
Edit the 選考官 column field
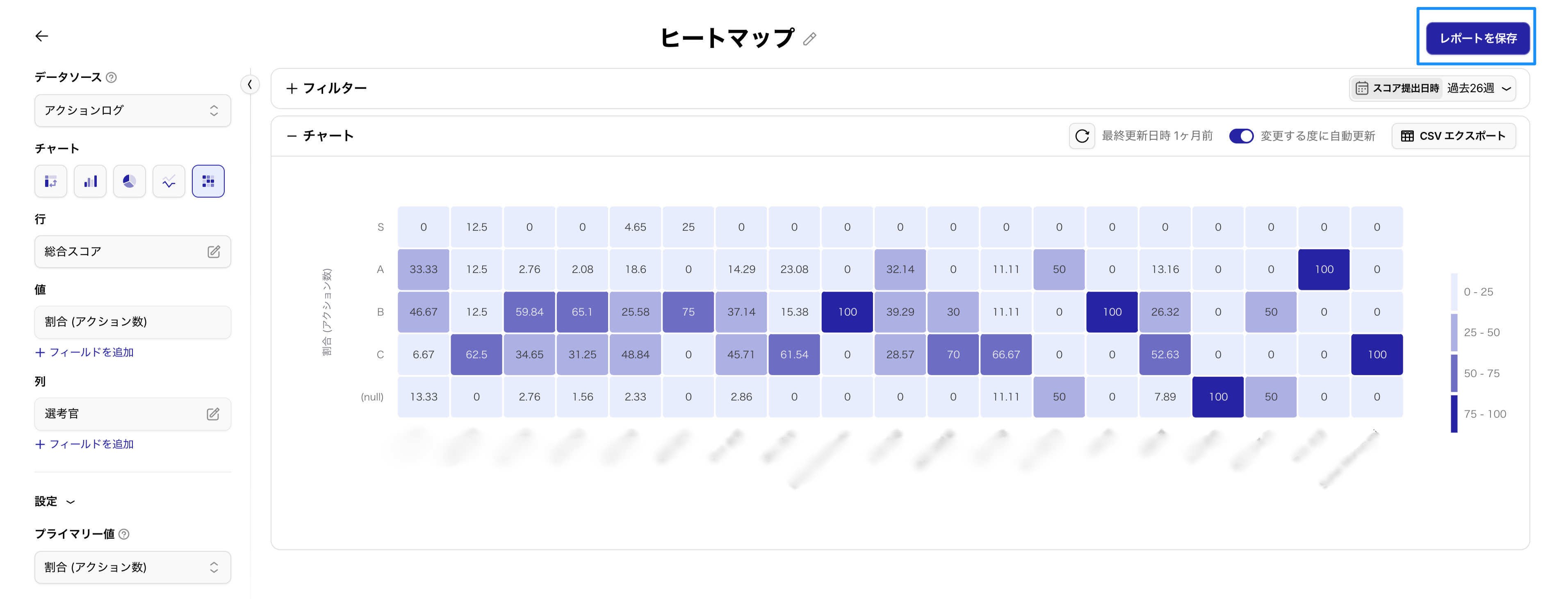tap(213, 414)
